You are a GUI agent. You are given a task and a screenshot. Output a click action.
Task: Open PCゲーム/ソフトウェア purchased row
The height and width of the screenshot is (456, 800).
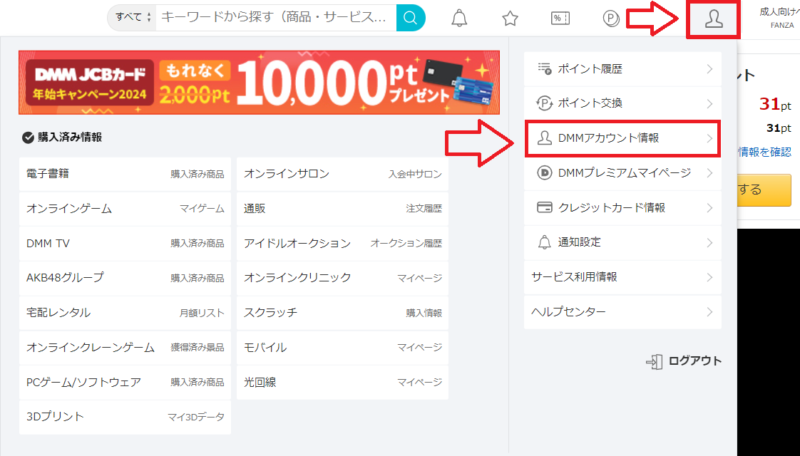tap(125, 382)
